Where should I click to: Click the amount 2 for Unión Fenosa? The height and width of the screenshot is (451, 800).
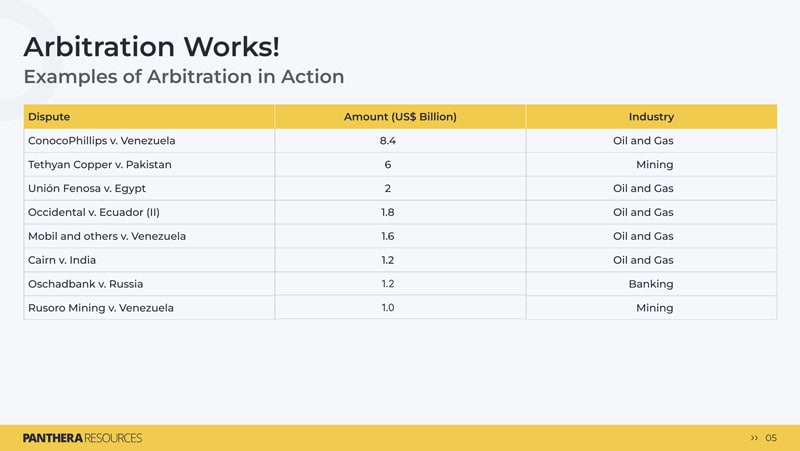click(388, 188)
